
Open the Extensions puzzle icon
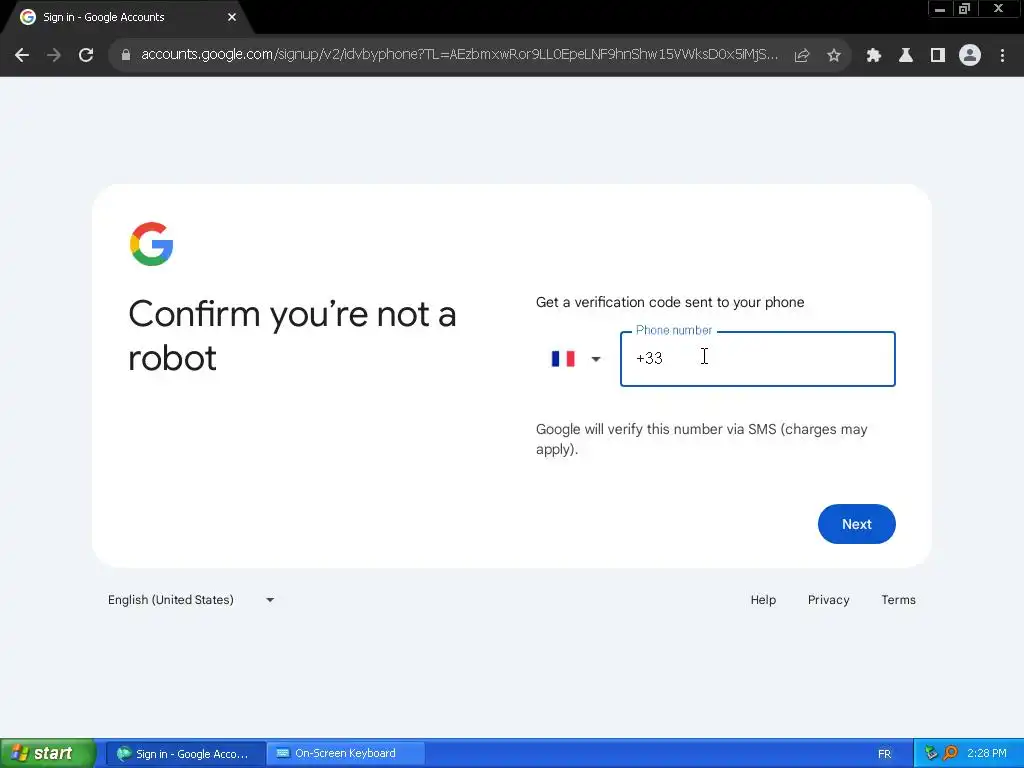(874, 56)
